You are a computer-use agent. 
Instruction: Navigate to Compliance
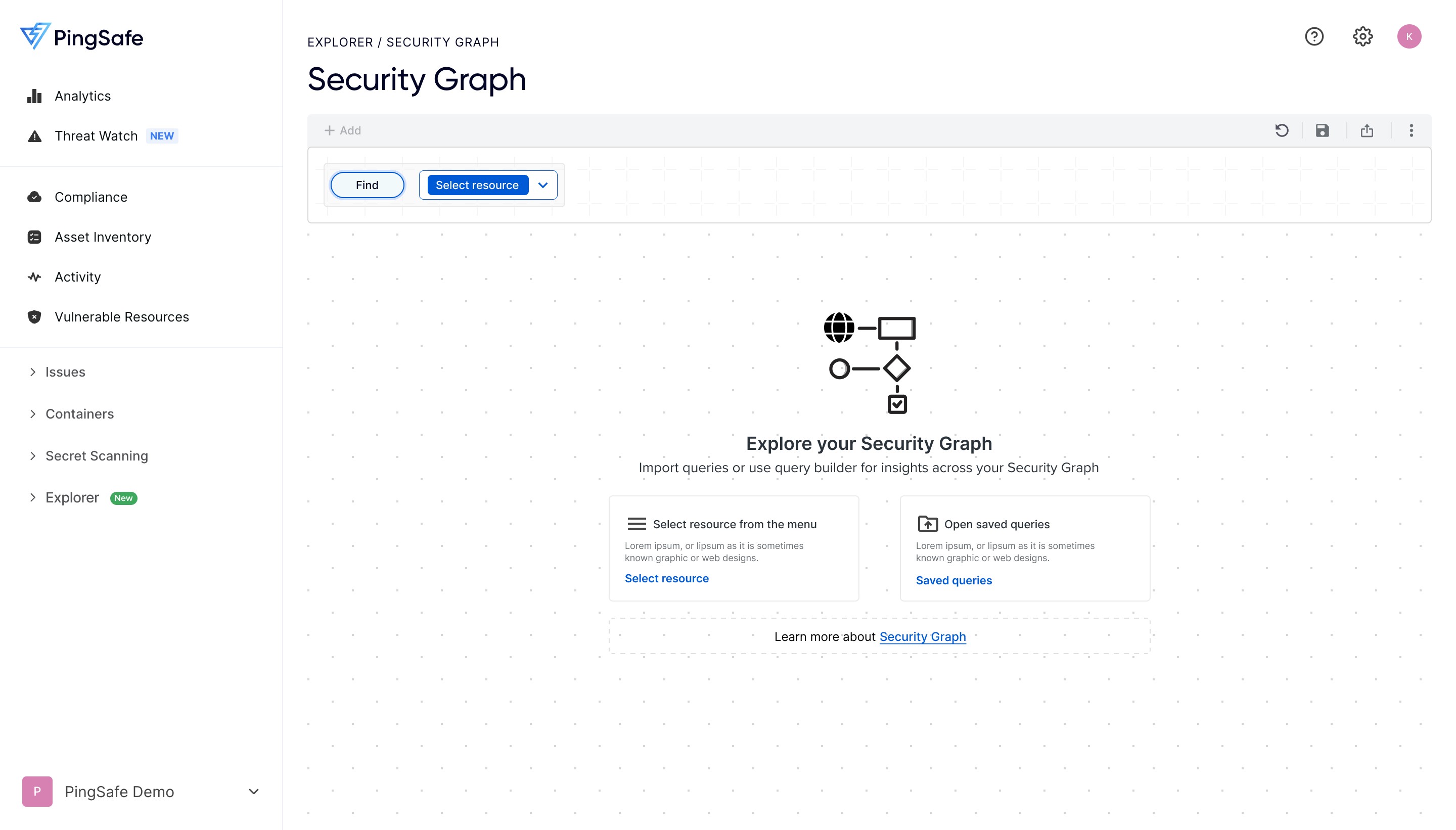(x=91, y=197)
